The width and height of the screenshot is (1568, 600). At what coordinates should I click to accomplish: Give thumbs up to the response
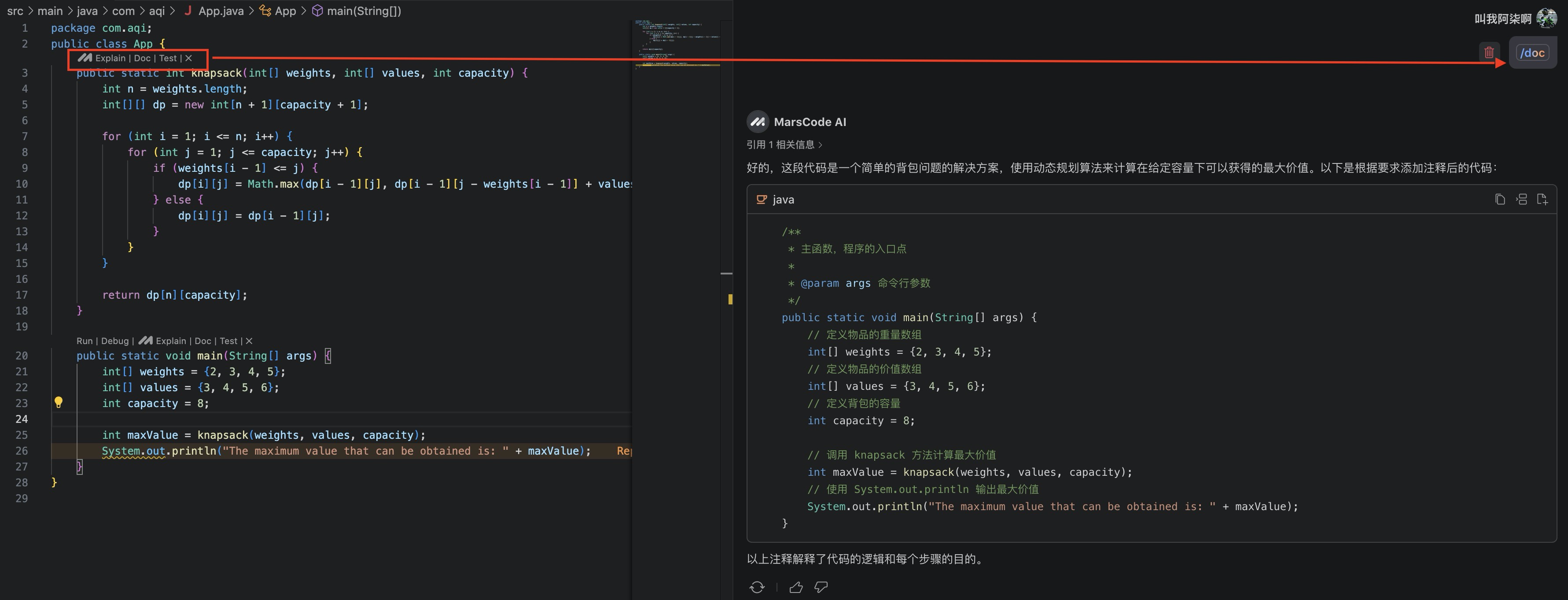pos(795,587)
